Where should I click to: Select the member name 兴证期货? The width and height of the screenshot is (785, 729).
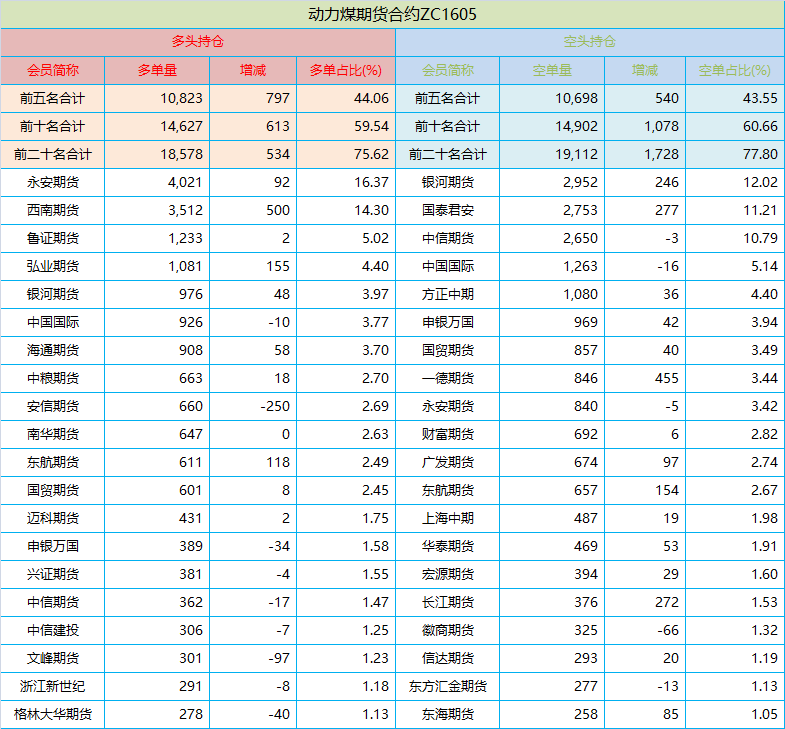pos(53,575)
